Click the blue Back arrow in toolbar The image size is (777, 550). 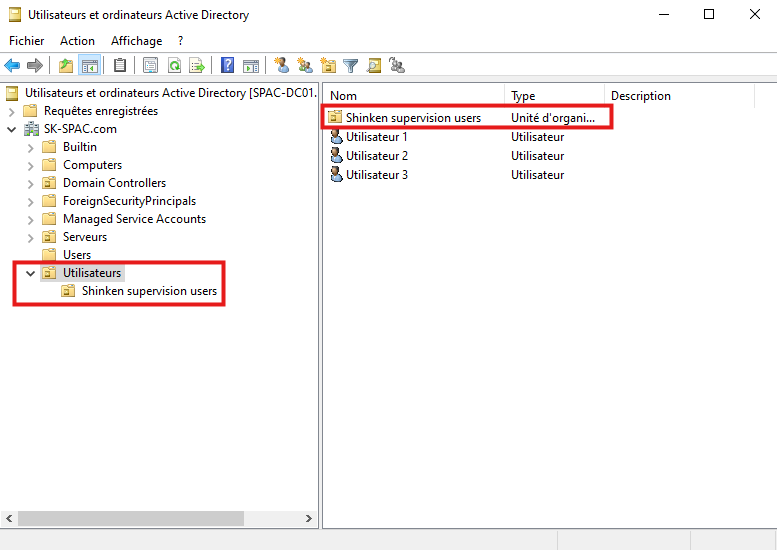tap(12, 66)
